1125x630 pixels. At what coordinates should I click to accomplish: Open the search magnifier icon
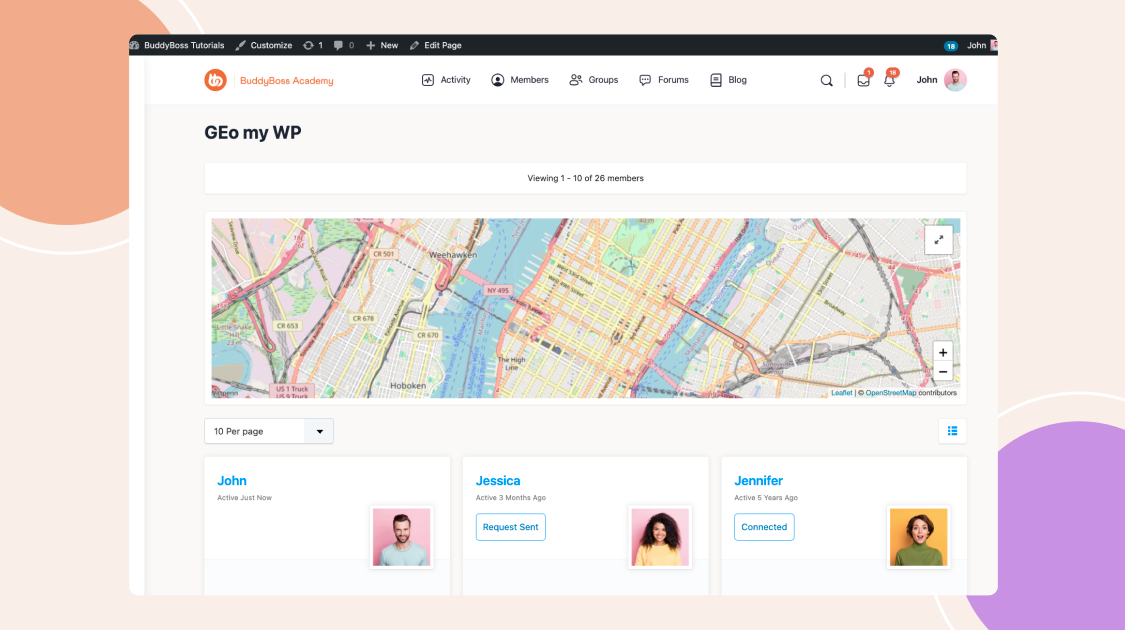[827, 80]
